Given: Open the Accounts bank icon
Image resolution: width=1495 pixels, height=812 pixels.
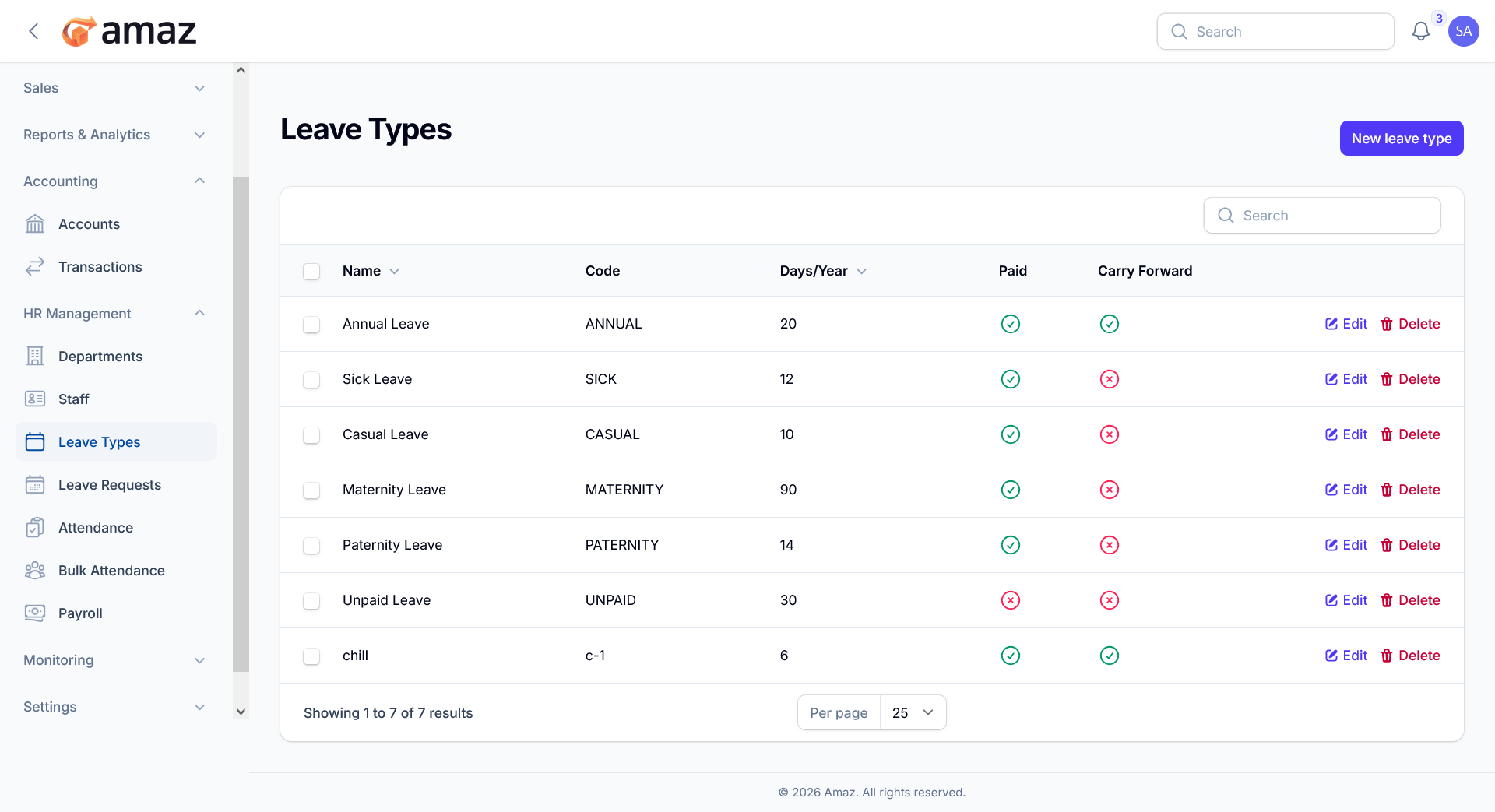Looking at the screenshot, I should (35, 224).
